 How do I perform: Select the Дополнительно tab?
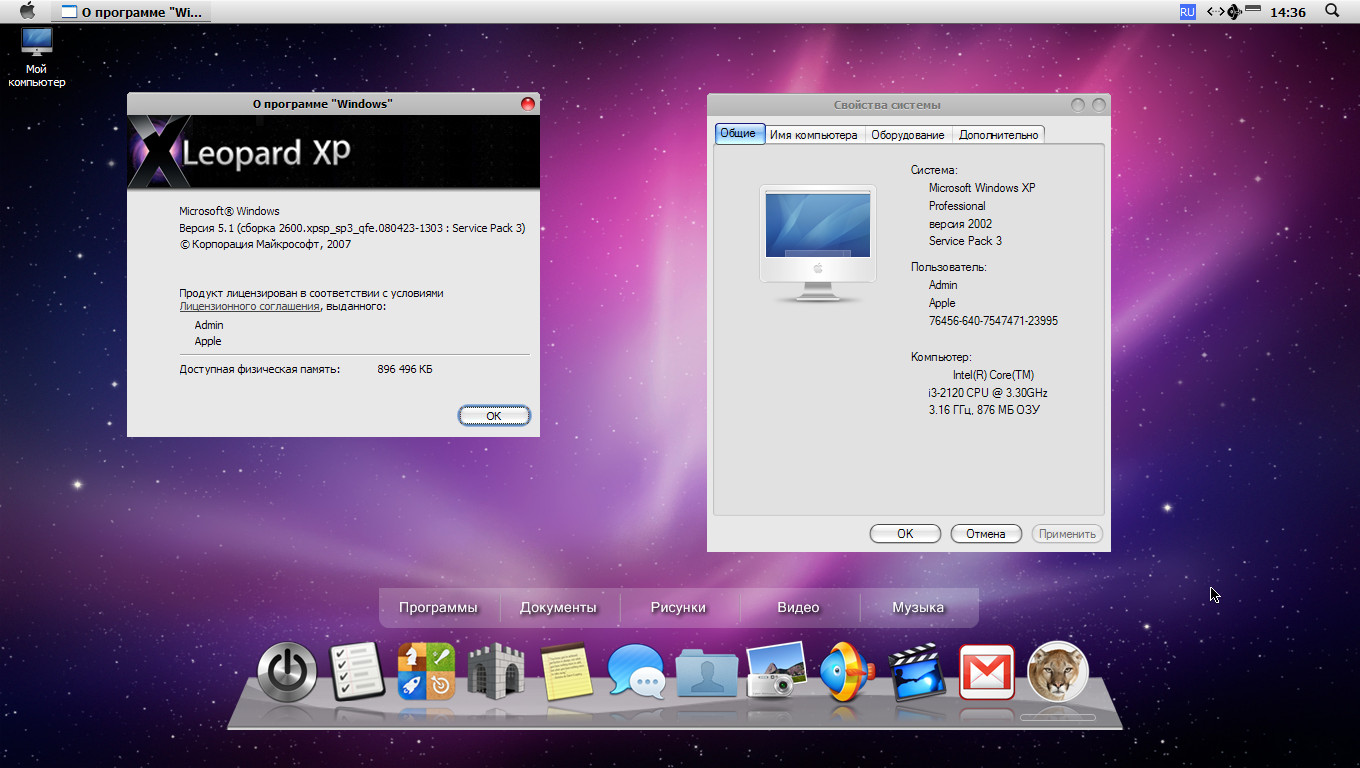pos(998,135)
